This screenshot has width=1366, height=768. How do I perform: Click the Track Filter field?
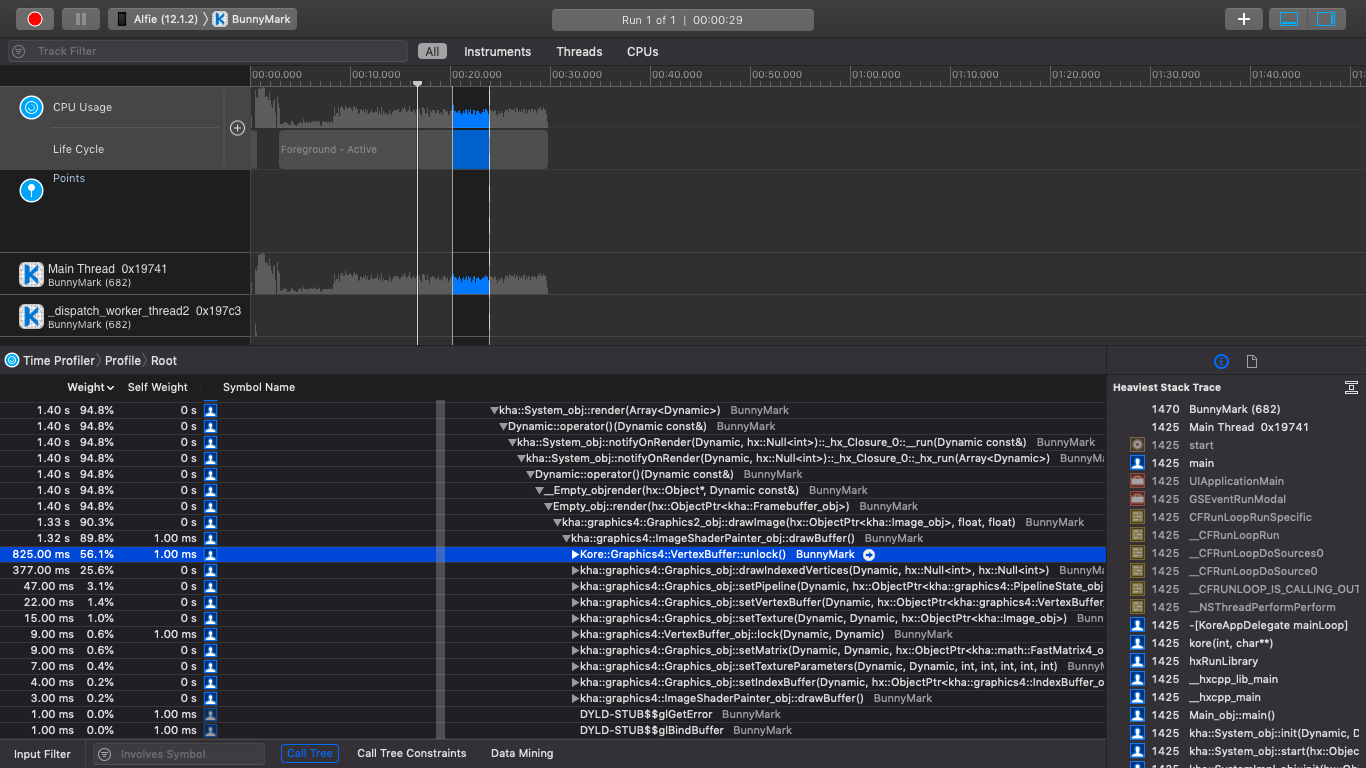tap(208, 51)
